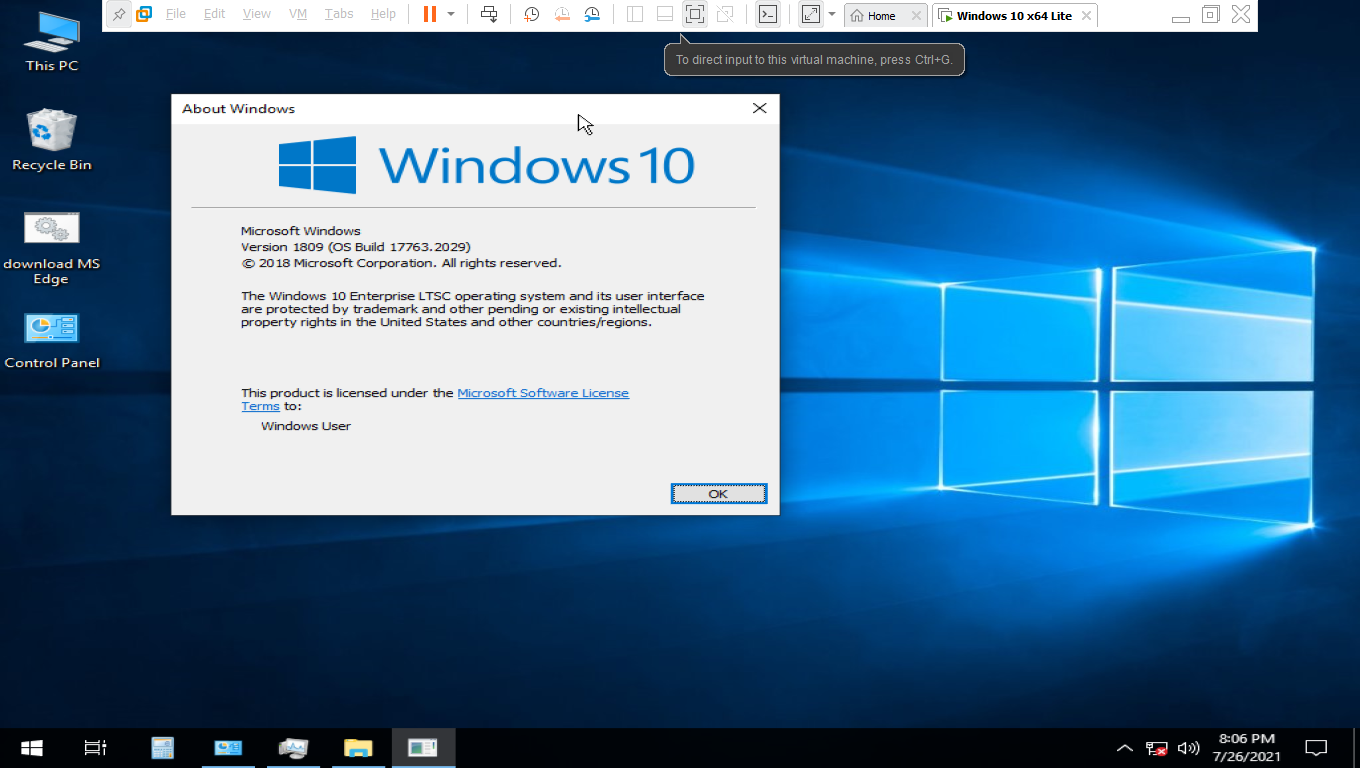Click the network status tray icon
The width and height of the screenshot is (1360, 768).
pyautogui.click(x=1157, y=748)
